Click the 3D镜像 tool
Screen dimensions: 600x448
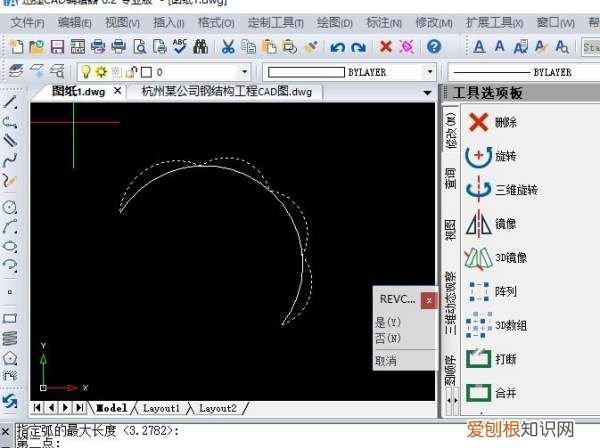[496, 257]
